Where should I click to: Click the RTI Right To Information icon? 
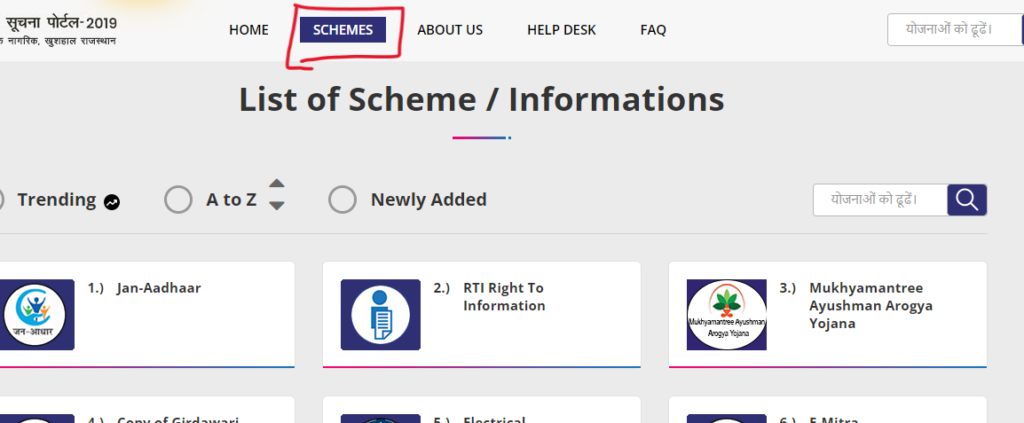[x=380, y=315]
